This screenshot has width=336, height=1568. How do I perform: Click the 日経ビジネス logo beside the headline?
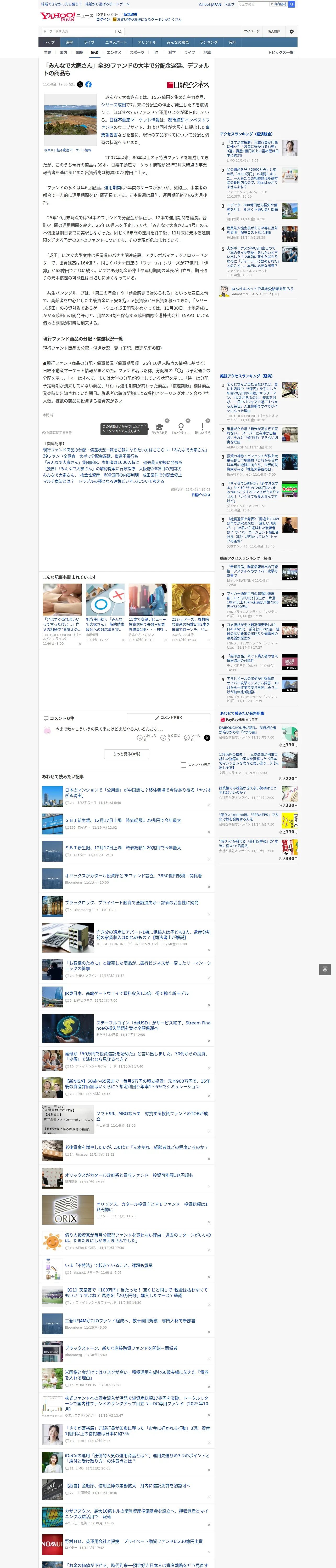click(188, 85)
